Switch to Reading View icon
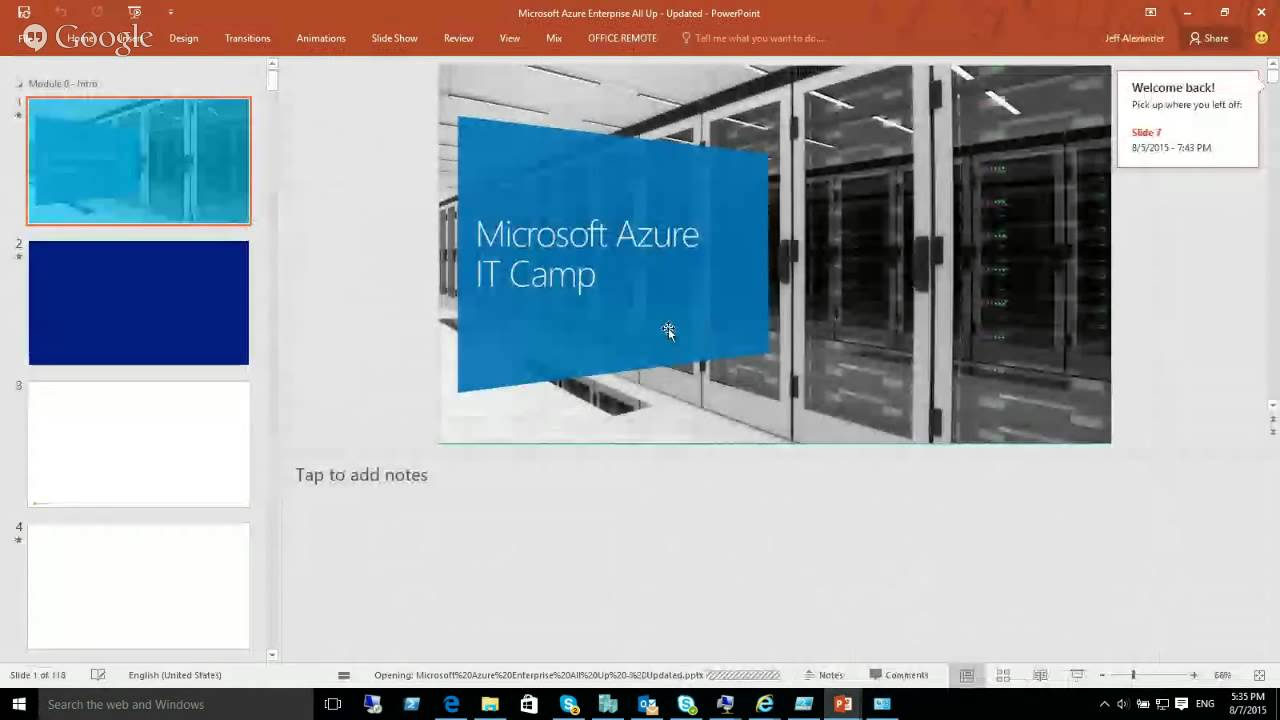The image size is (1280, 720). [1040, 675]
